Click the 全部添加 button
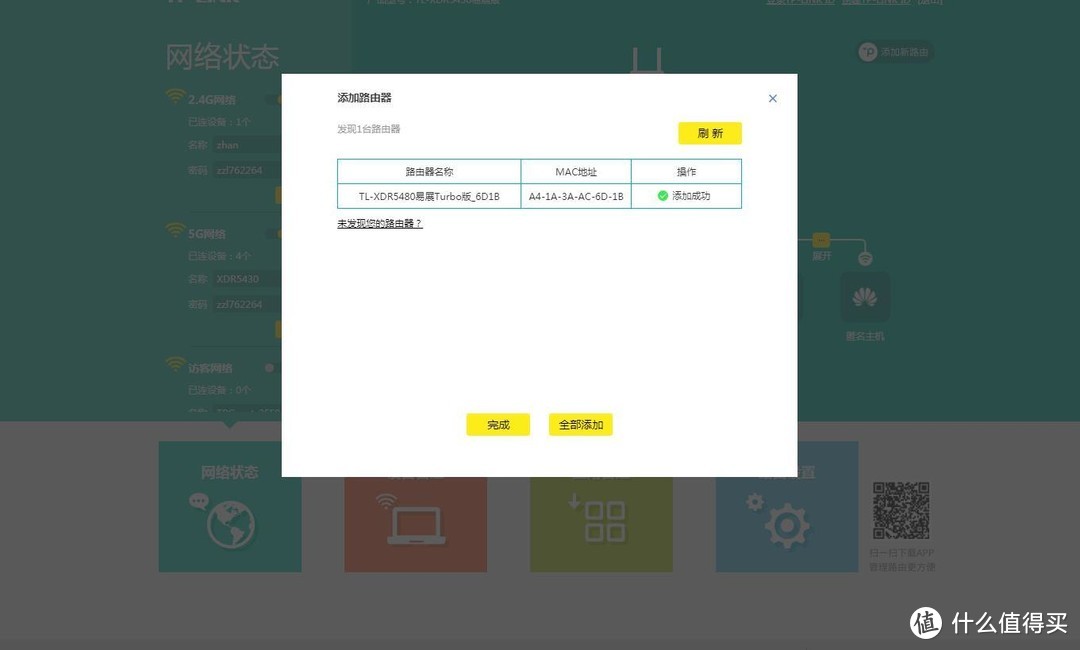The height and width of the screenshot is (650, 1080). (580, 424)
